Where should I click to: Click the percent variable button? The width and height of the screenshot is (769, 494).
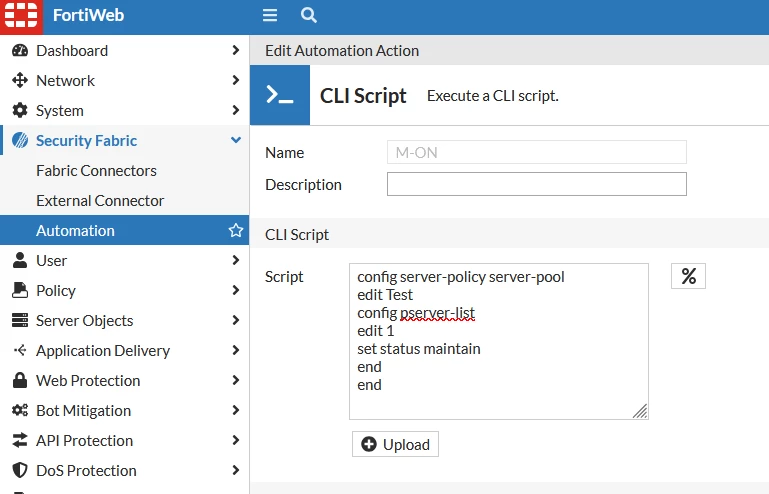(x=688, y=276)
